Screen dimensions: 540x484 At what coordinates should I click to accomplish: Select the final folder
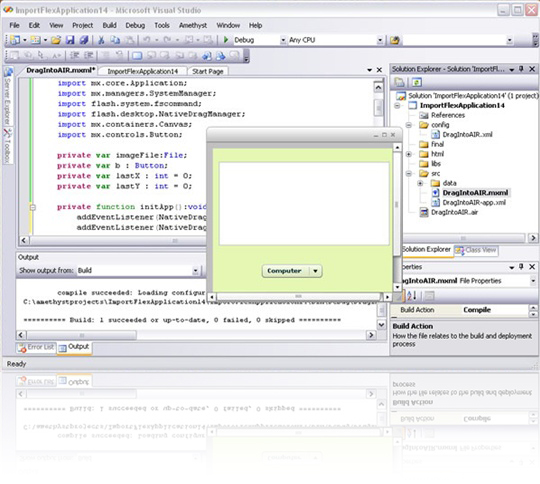coord(437,144)
